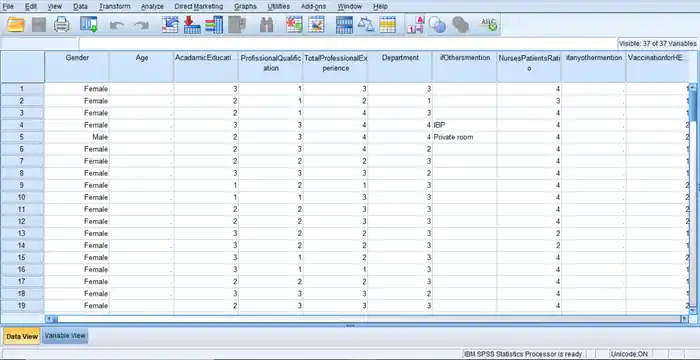Open the Transform menu

click(115, 7)
